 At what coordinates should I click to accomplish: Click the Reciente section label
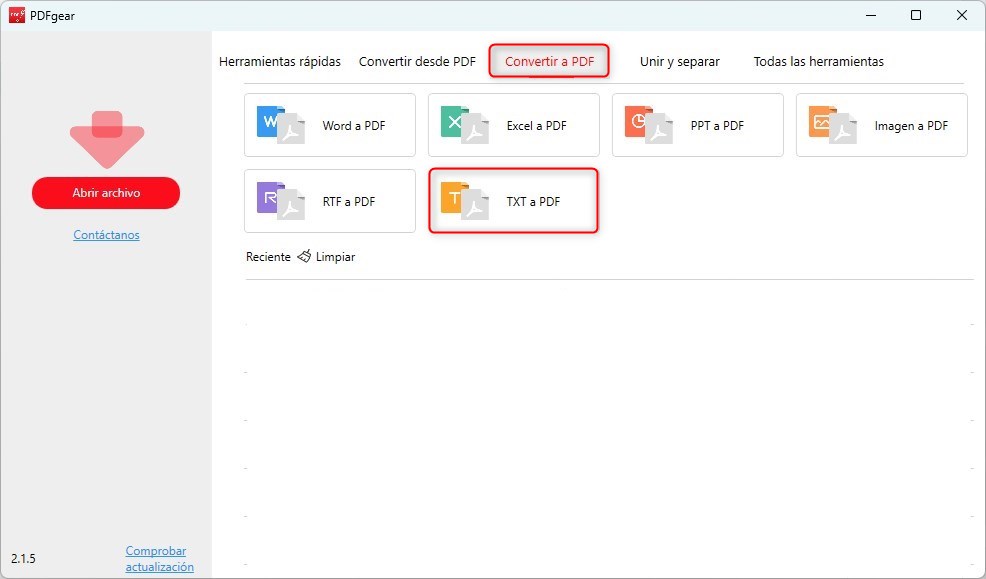point(267,256)
